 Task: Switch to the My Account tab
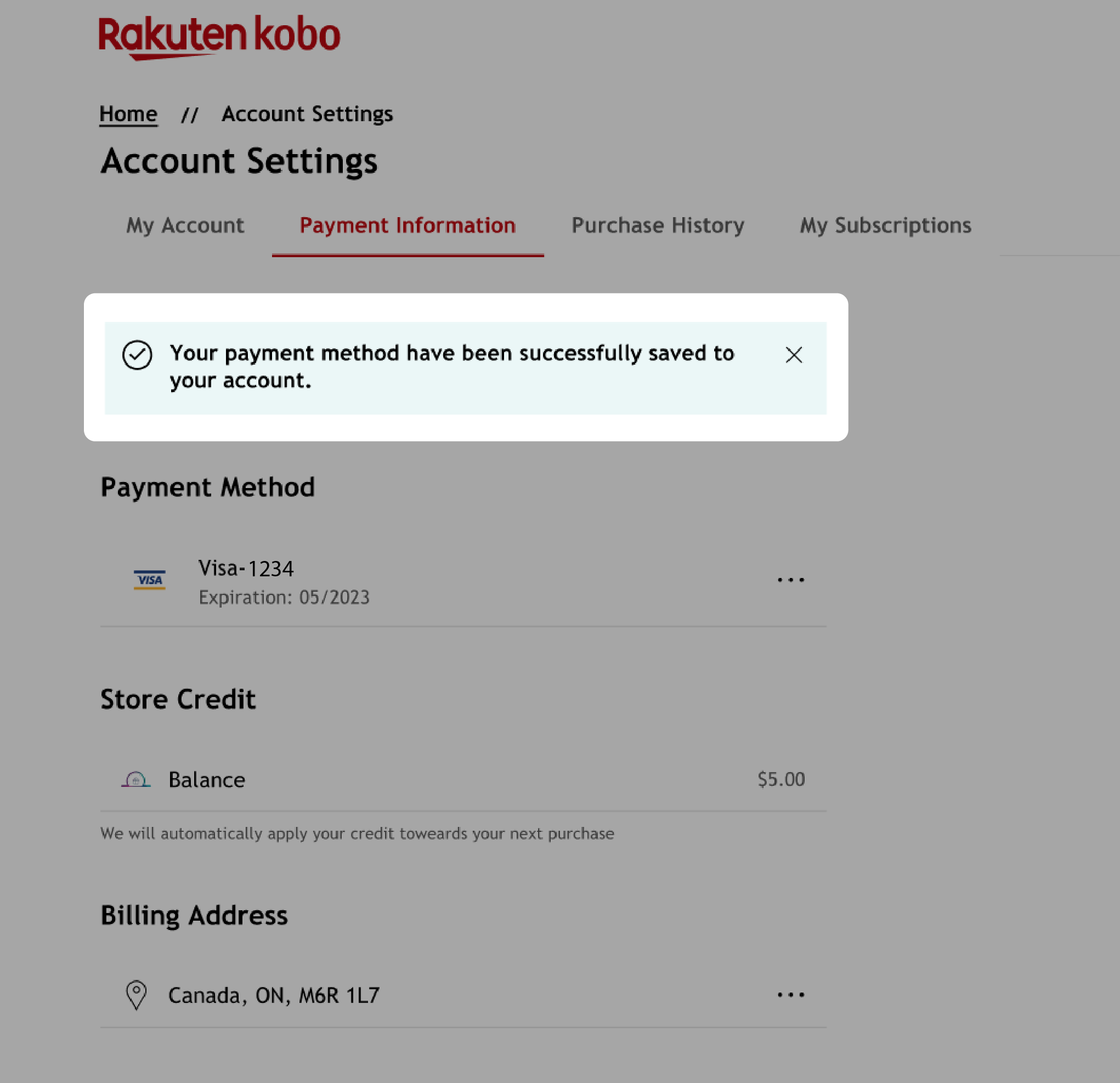185,225
